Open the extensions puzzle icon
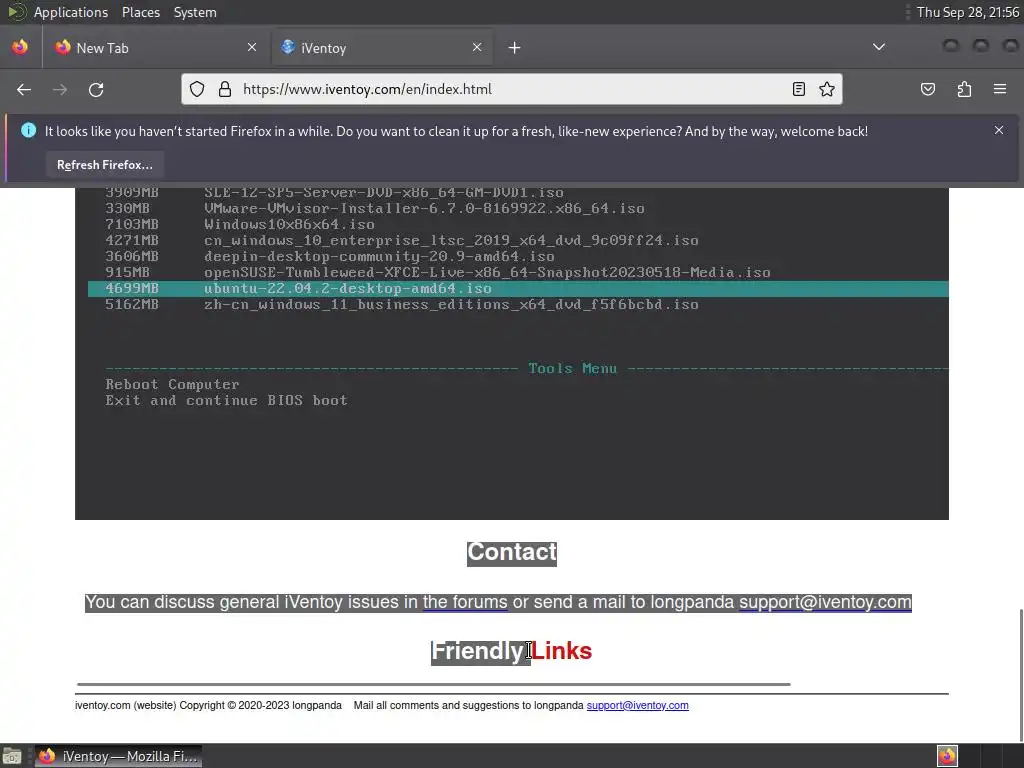The height and width of the screenshot is (768, 1024). pyautogui.click(x=964, y=89)
